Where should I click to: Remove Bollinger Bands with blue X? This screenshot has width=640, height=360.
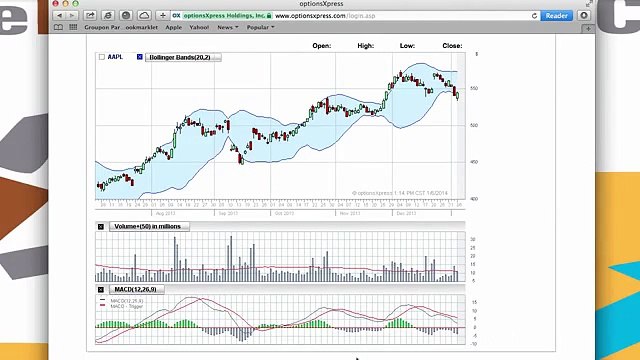point(140,57)
